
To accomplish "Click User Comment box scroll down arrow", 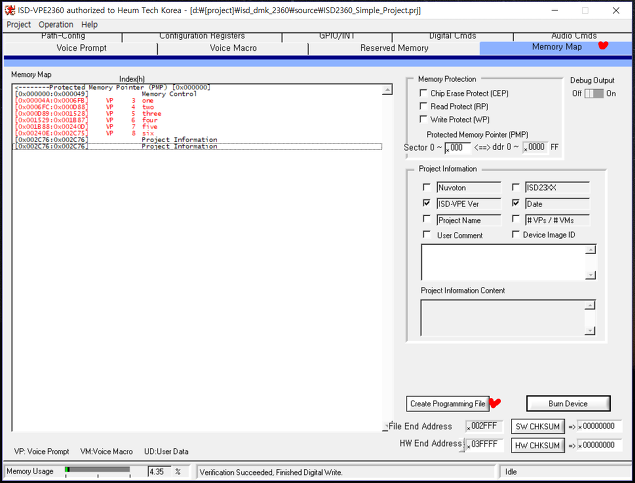I will (x=591, y=275).
